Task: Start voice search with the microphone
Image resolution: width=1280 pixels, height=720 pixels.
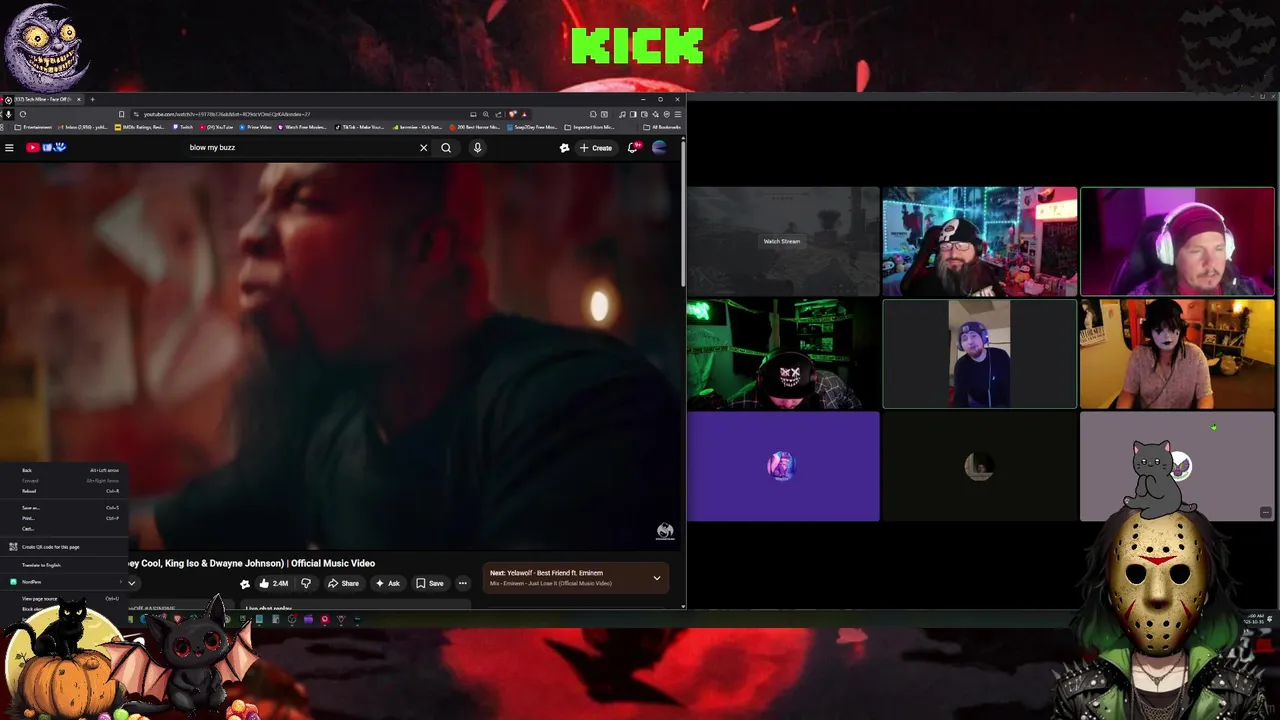Action: (477, 148)
